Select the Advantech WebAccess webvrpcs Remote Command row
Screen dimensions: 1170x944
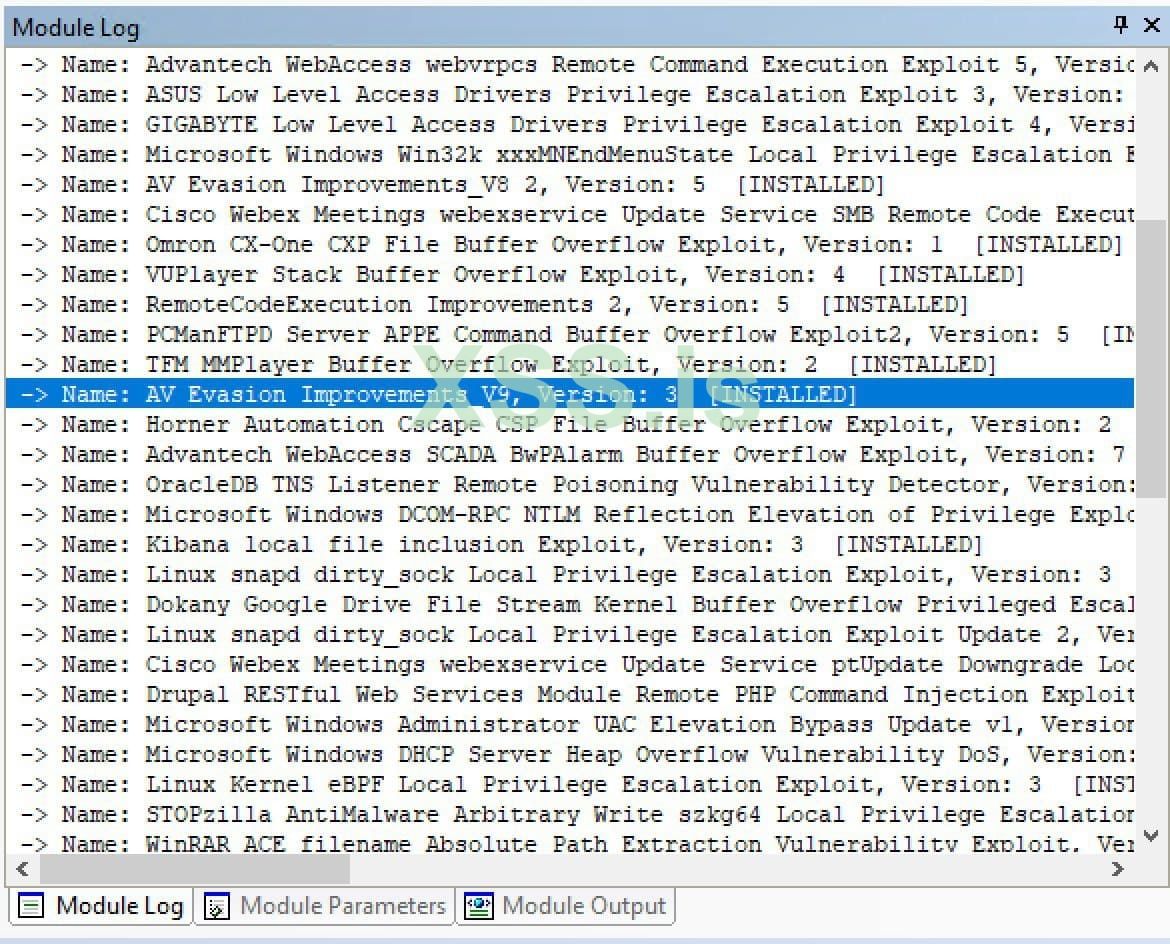(x=570, y=65)
